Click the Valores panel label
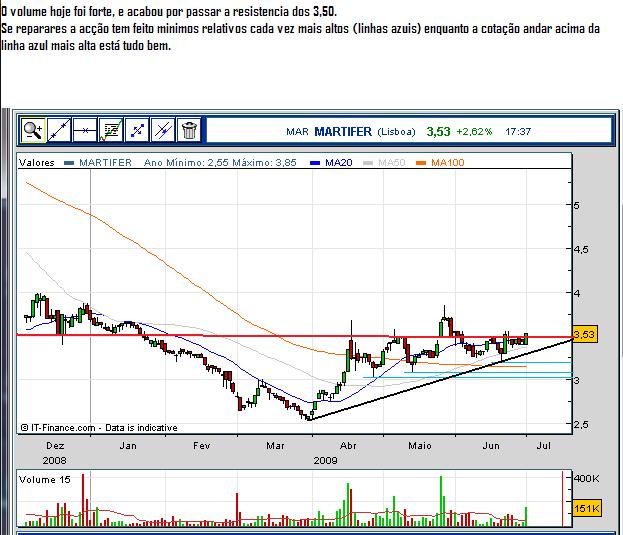The image size is (623, 535). [x=37, y=162]
